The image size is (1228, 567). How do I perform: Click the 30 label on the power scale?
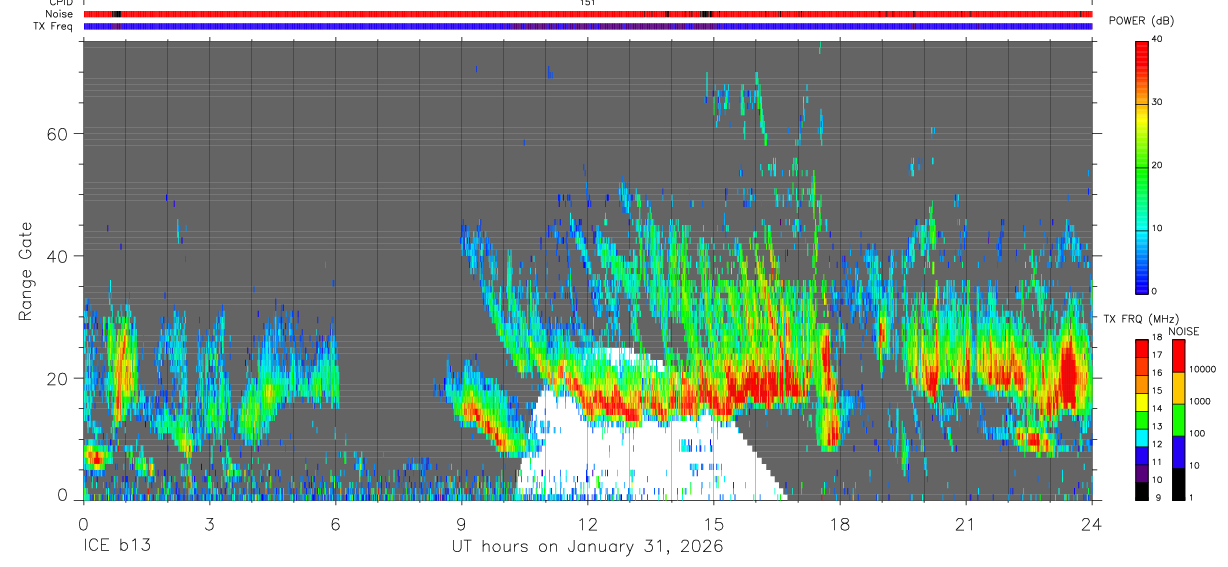1157,102
